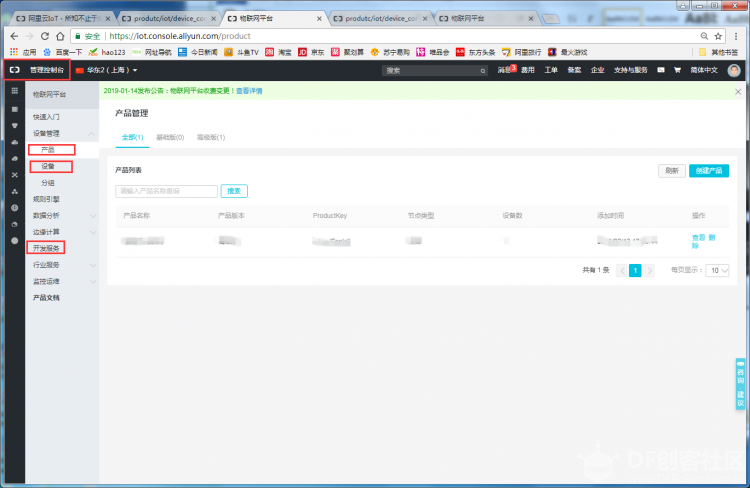Click the 创建产品 button
This screenshot has height=488, width=750.
(709, 171)
